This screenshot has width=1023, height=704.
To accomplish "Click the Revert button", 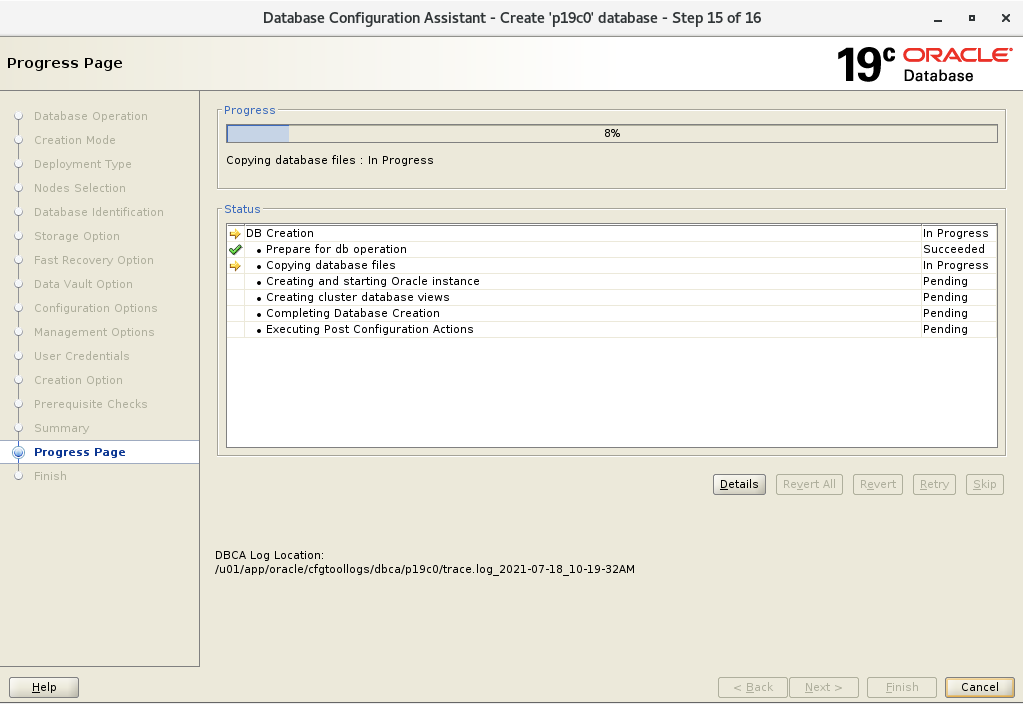I will pos(878,484).
